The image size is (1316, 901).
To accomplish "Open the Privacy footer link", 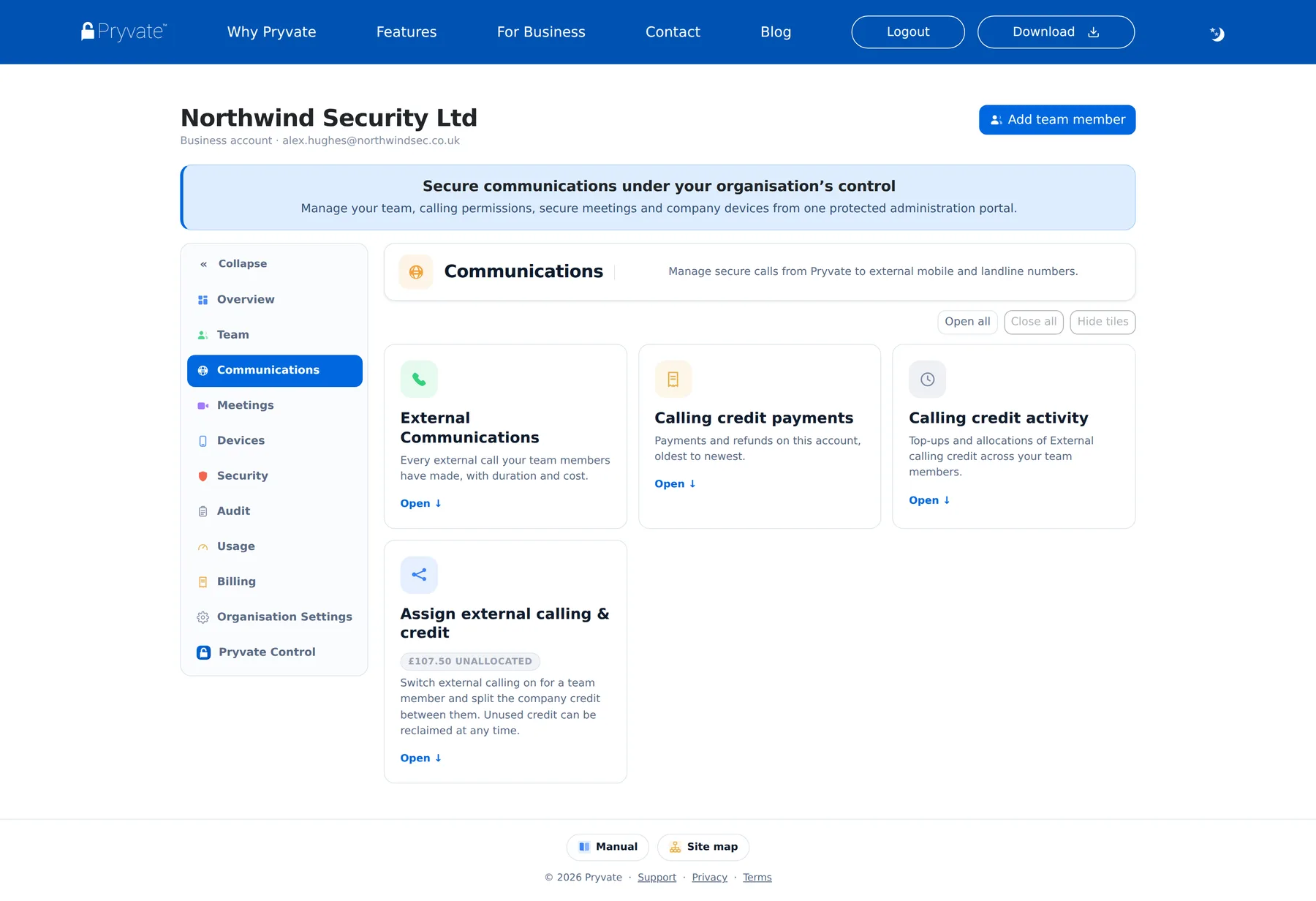I will click(709, 878).
